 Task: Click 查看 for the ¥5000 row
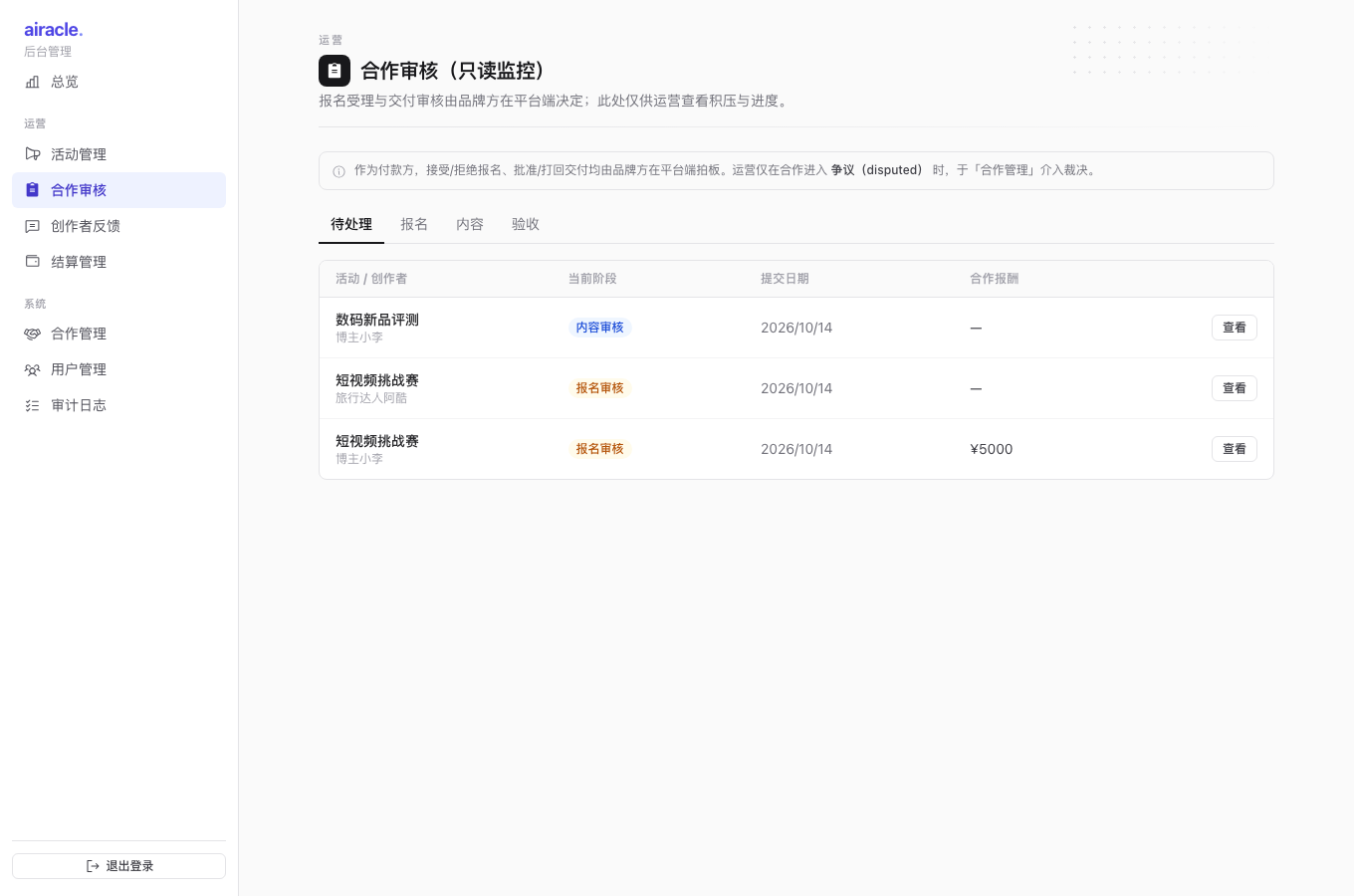tap(1235, 449)
